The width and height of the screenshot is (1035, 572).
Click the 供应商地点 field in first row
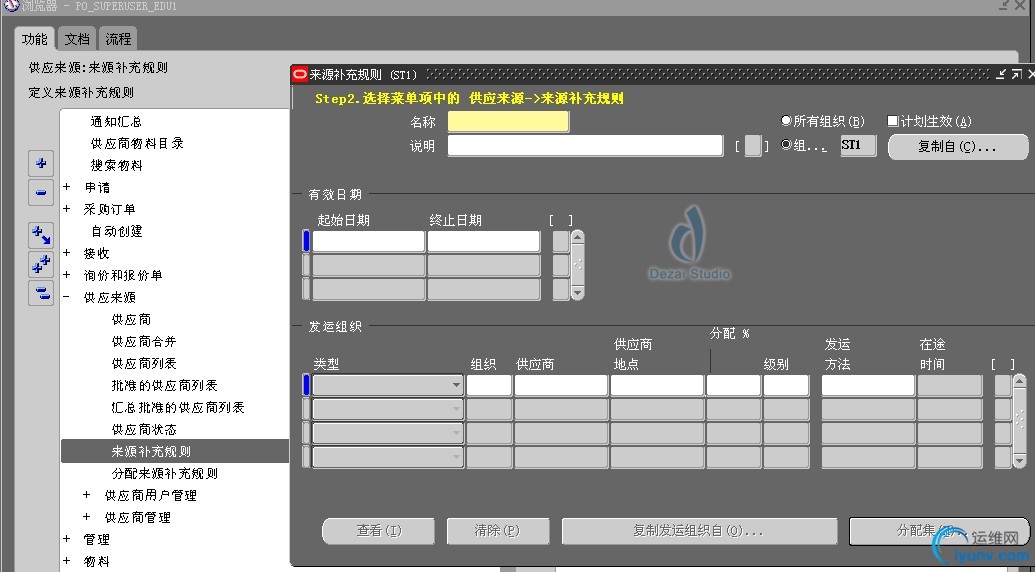pos(657,385)
